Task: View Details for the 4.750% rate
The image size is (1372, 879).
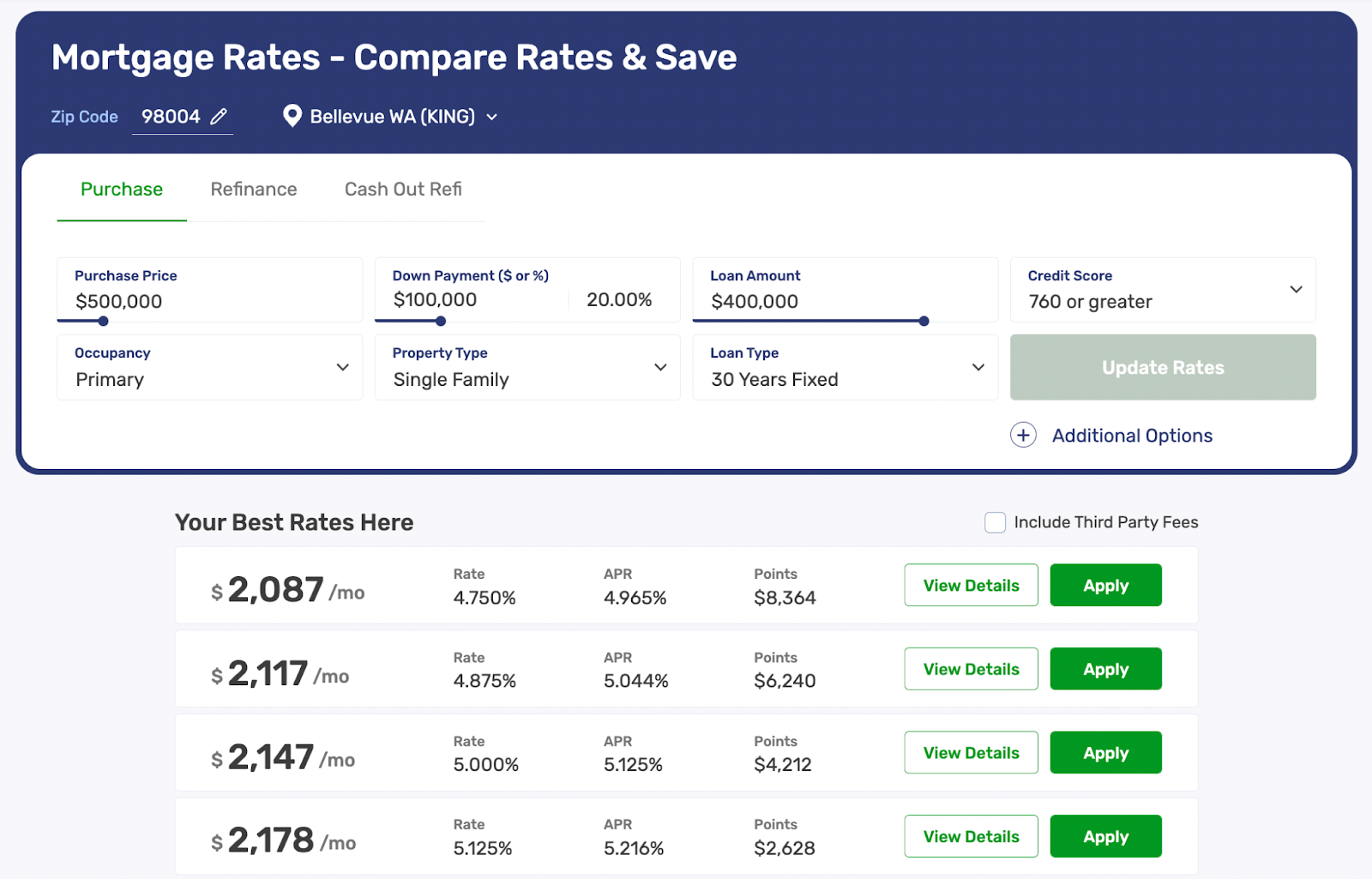Action: 971,586
